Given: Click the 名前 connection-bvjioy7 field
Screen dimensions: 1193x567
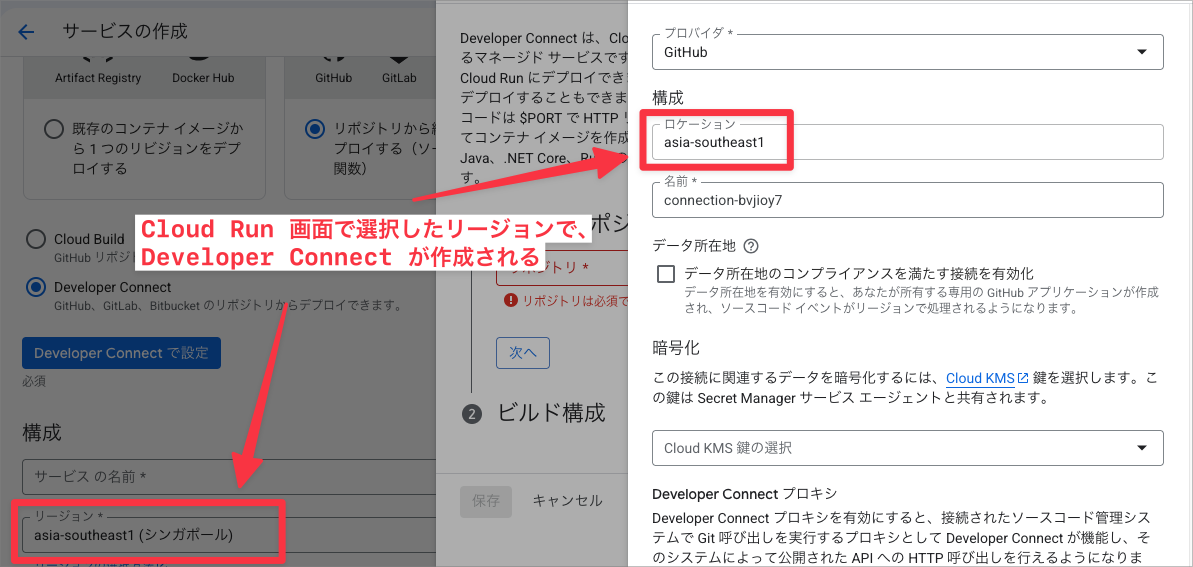Looking at the screenshot, I should click(908, 200).
